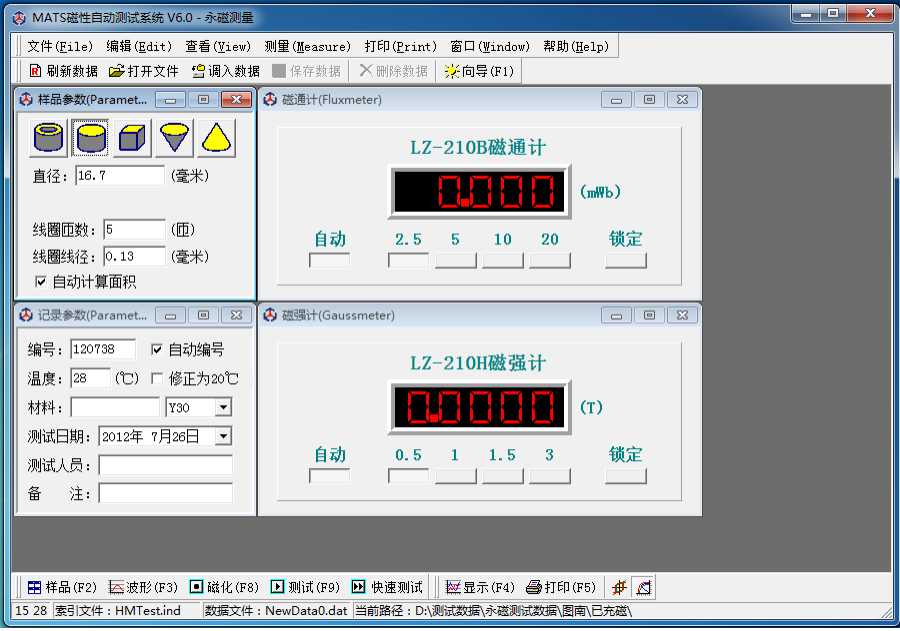The image size is (900, 631).
Task: Close the 样品参数 parameter window
Action: tap(236, 100)
